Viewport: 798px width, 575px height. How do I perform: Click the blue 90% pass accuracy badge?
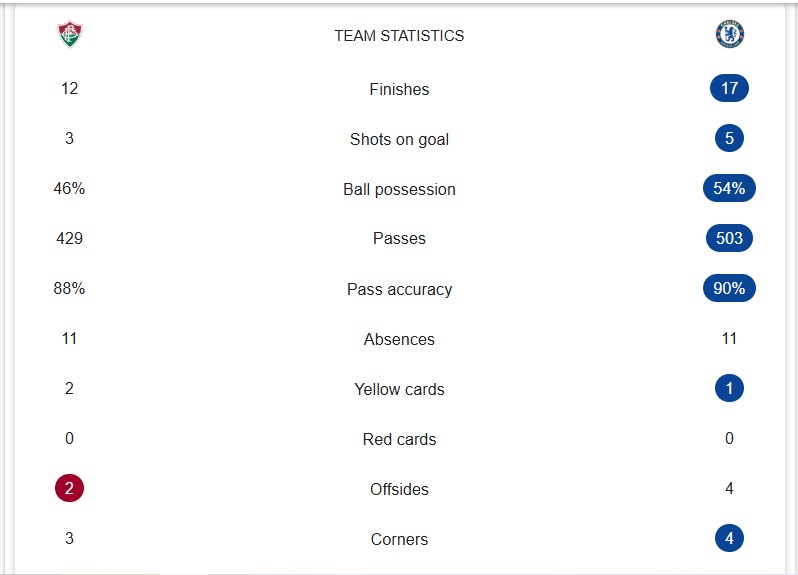click(729, 288)
